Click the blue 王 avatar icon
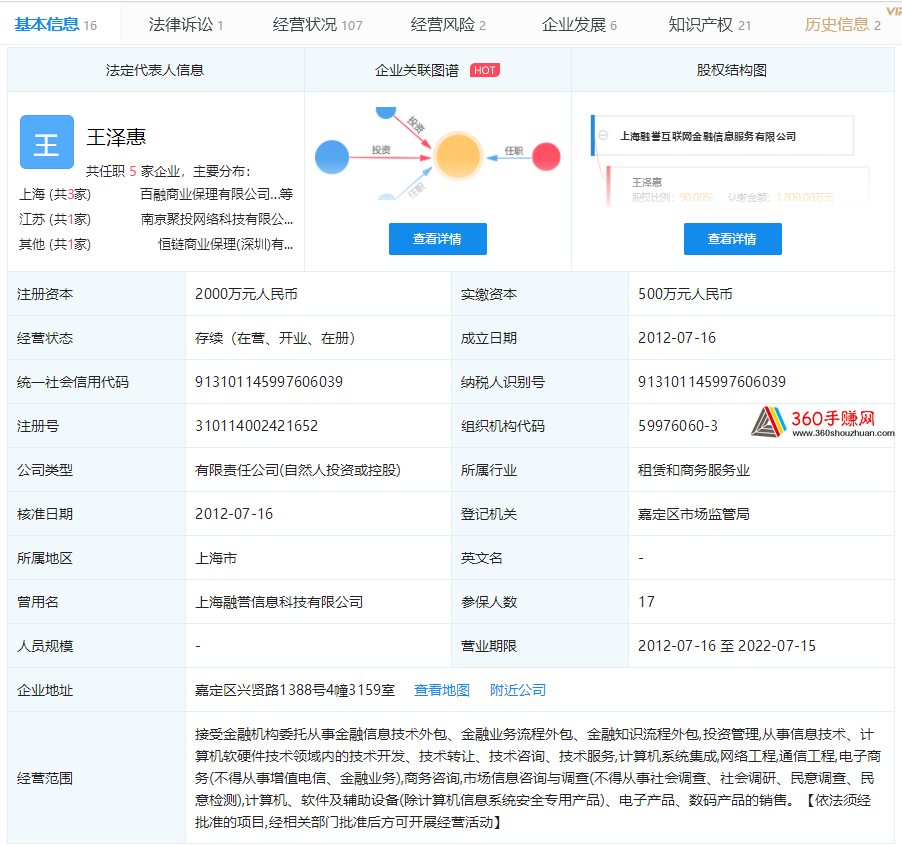The width and height of the screenshot is (902, 845). (x=47, y=142)
